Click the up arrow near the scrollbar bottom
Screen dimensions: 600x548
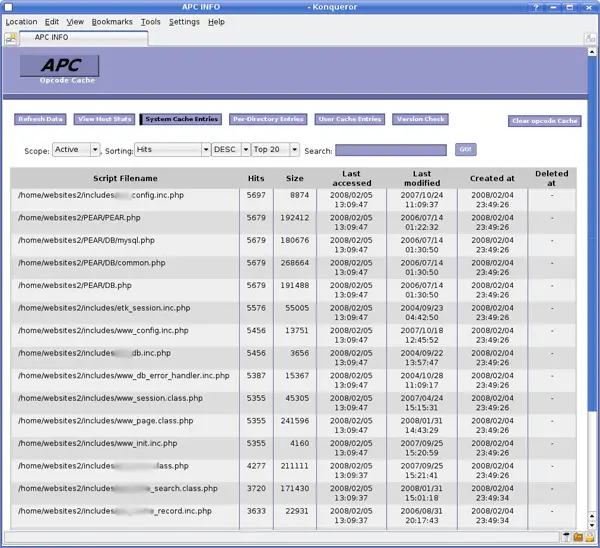pos(592,517)
